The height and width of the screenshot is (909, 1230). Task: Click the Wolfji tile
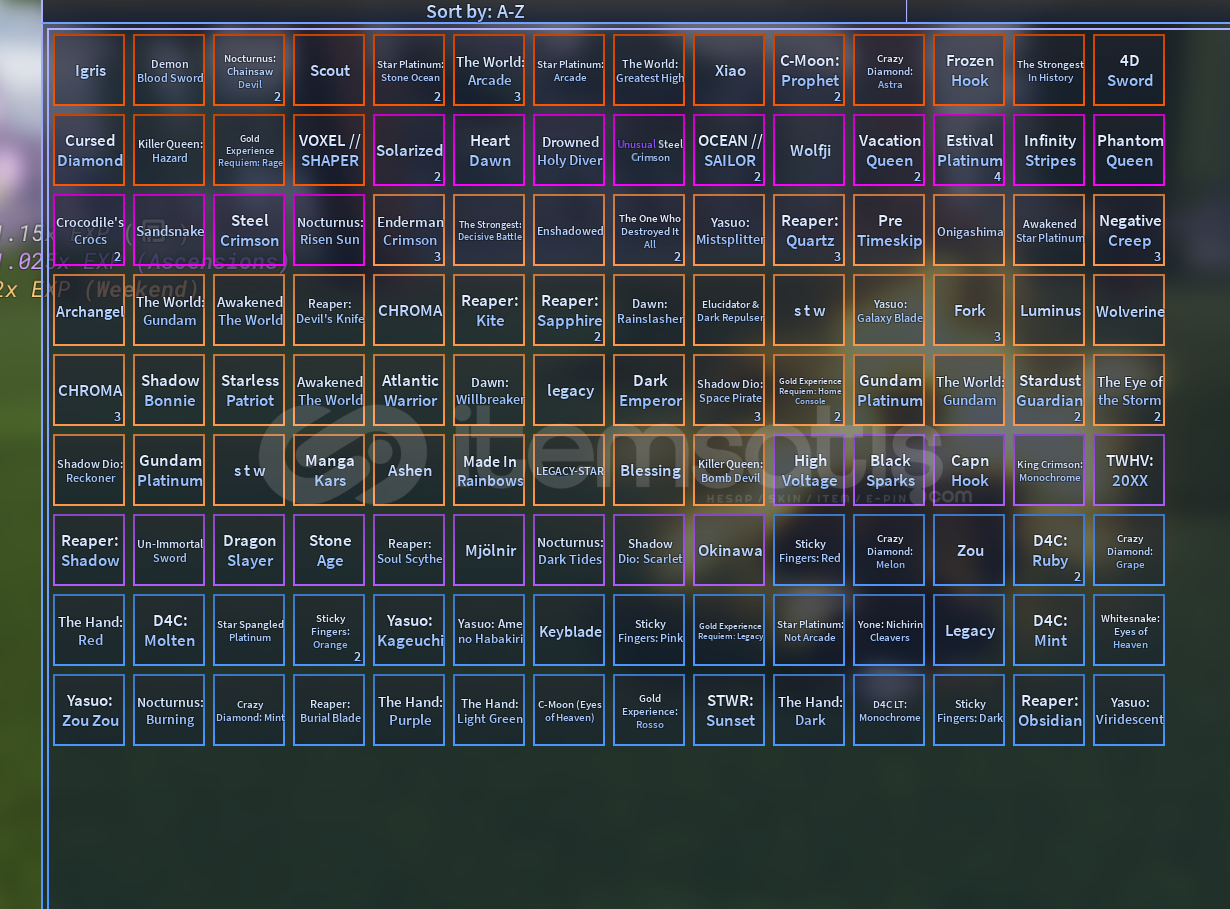(x=810, y=151)
